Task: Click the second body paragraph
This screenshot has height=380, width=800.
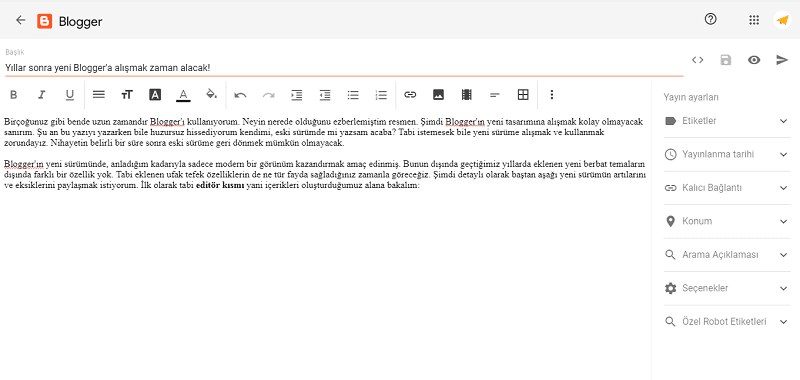Action: tap(325, 175)
